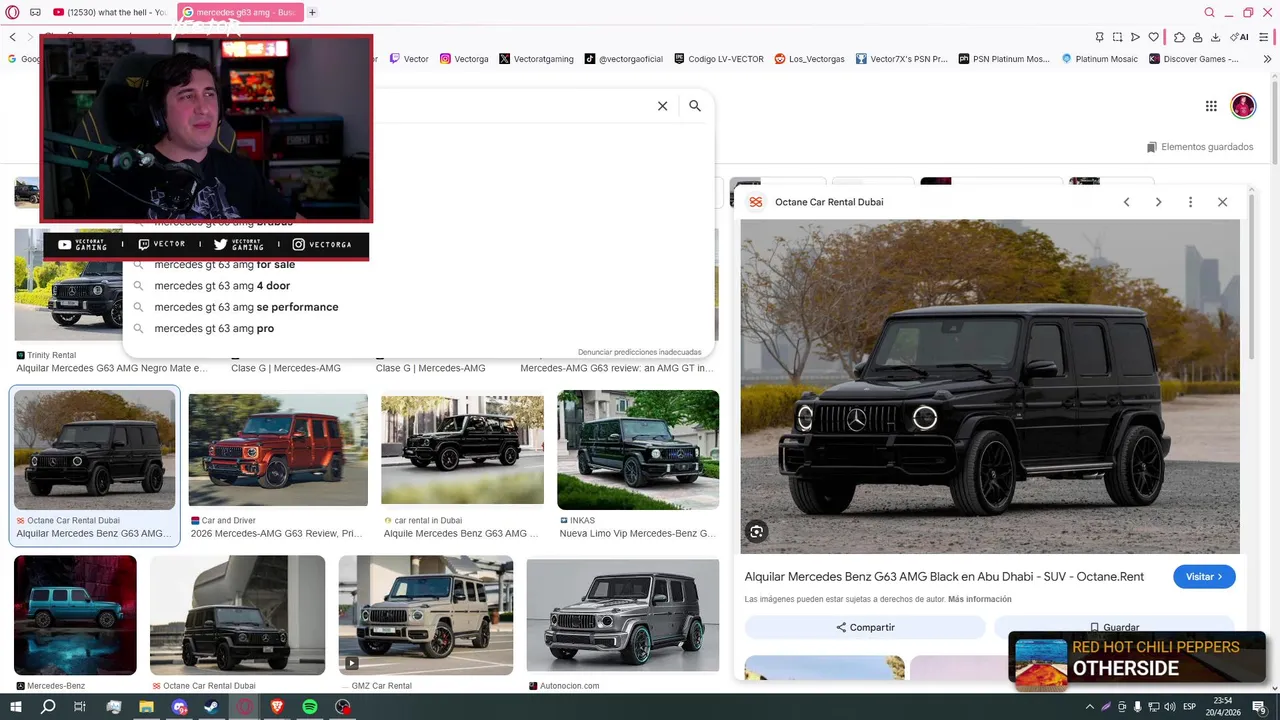
Task: Open the Opera Flow send arrow icon
Action: [1135, 37]
